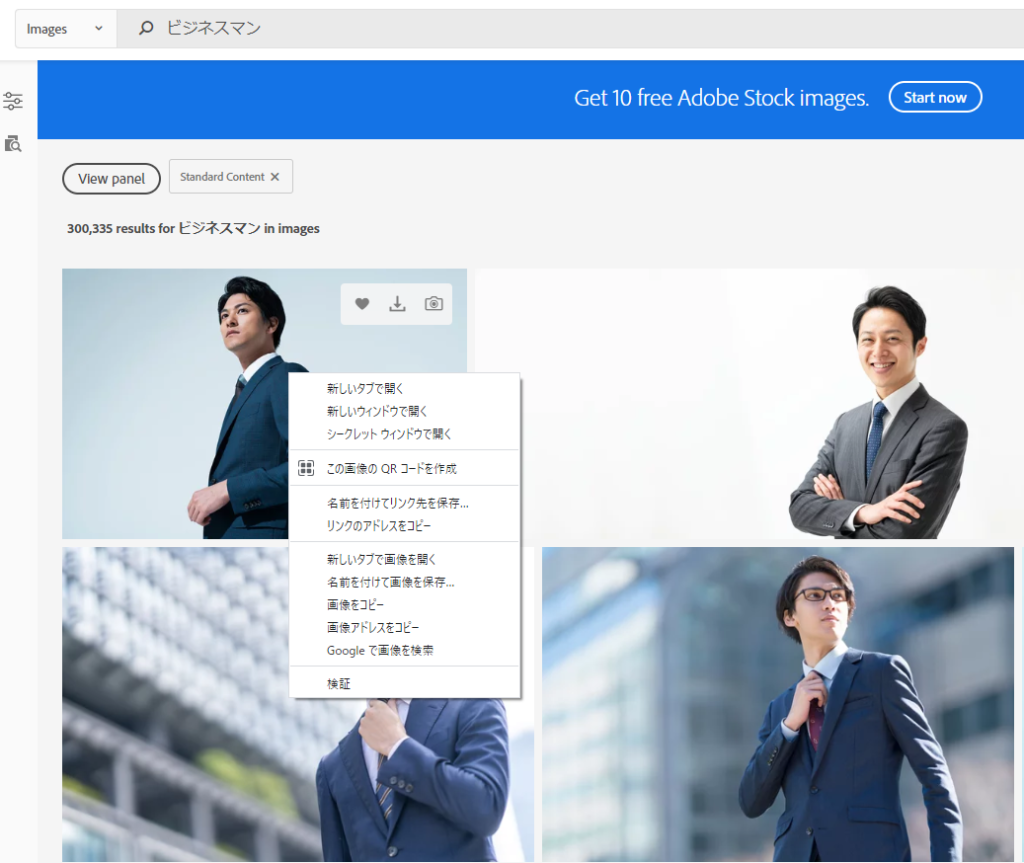Choose 新しいウィンドウで開く menu entry

coord(377,411)
